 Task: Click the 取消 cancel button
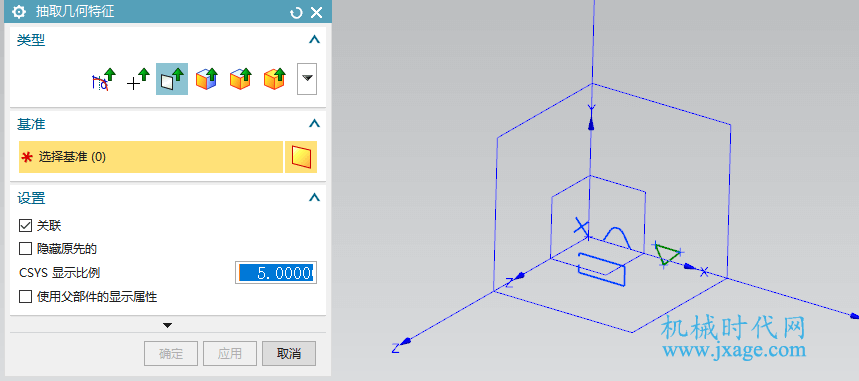[x=289, y=354]
